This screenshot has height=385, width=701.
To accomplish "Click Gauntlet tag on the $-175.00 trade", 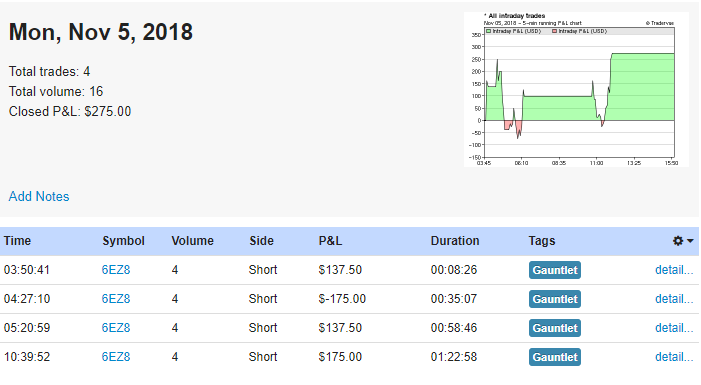I will (555, 299).
